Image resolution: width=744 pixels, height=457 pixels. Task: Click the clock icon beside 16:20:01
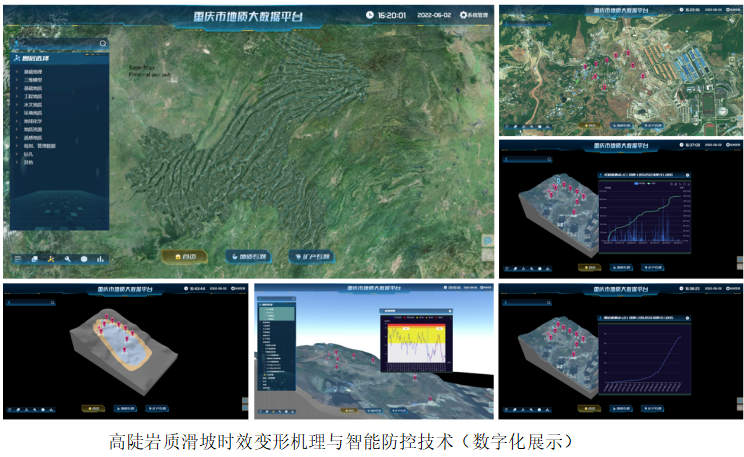[370, 15]
